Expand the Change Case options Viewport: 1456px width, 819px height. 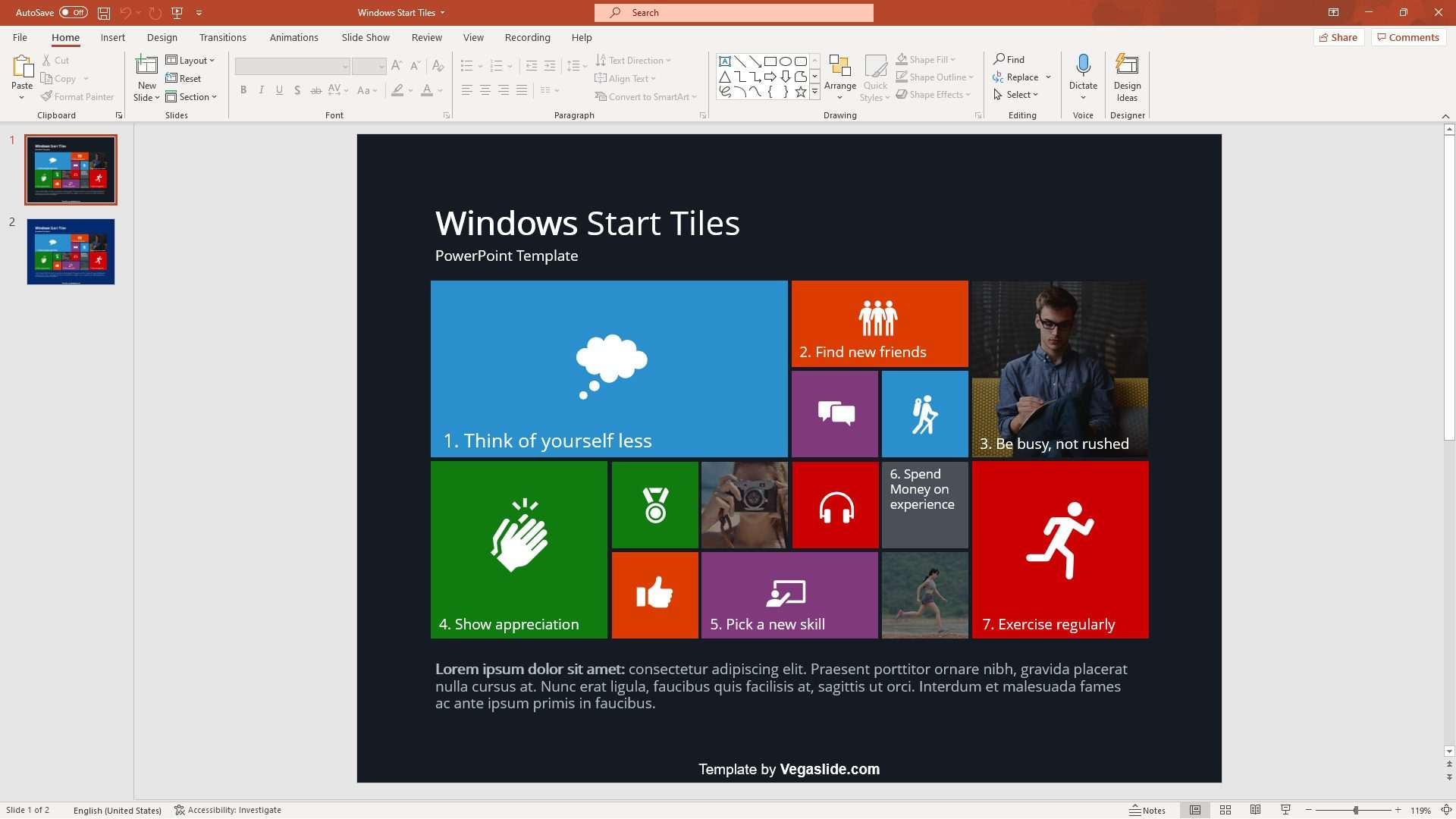(368, 90)
